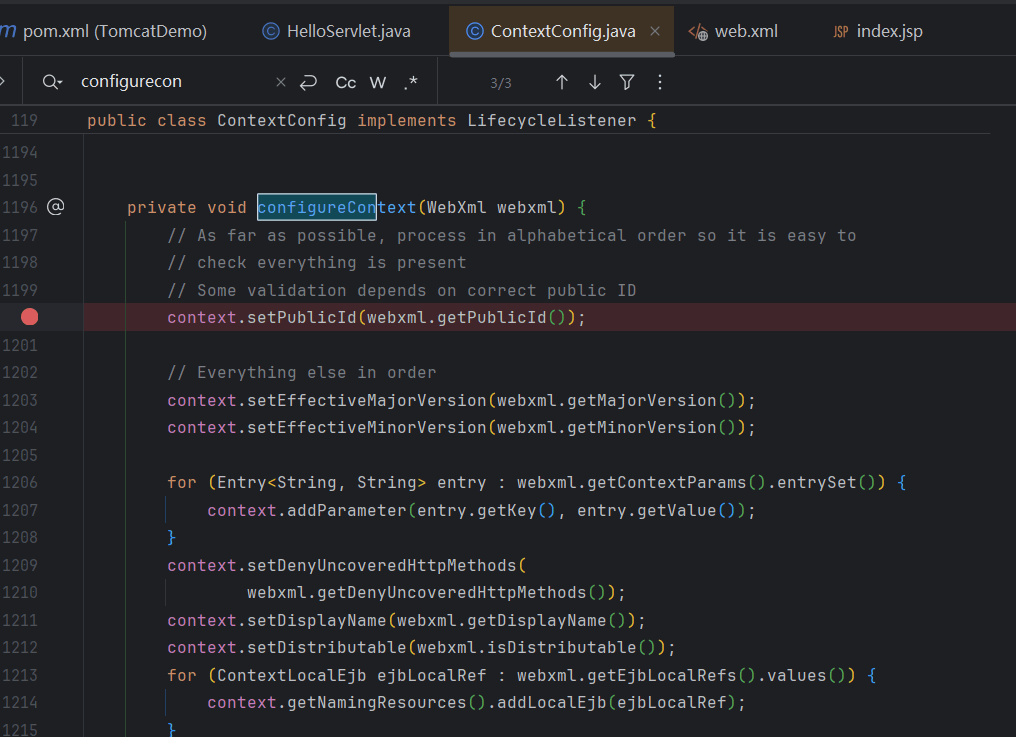Open more search options menu
This screenshot has width=1016, height=737.
660,82
